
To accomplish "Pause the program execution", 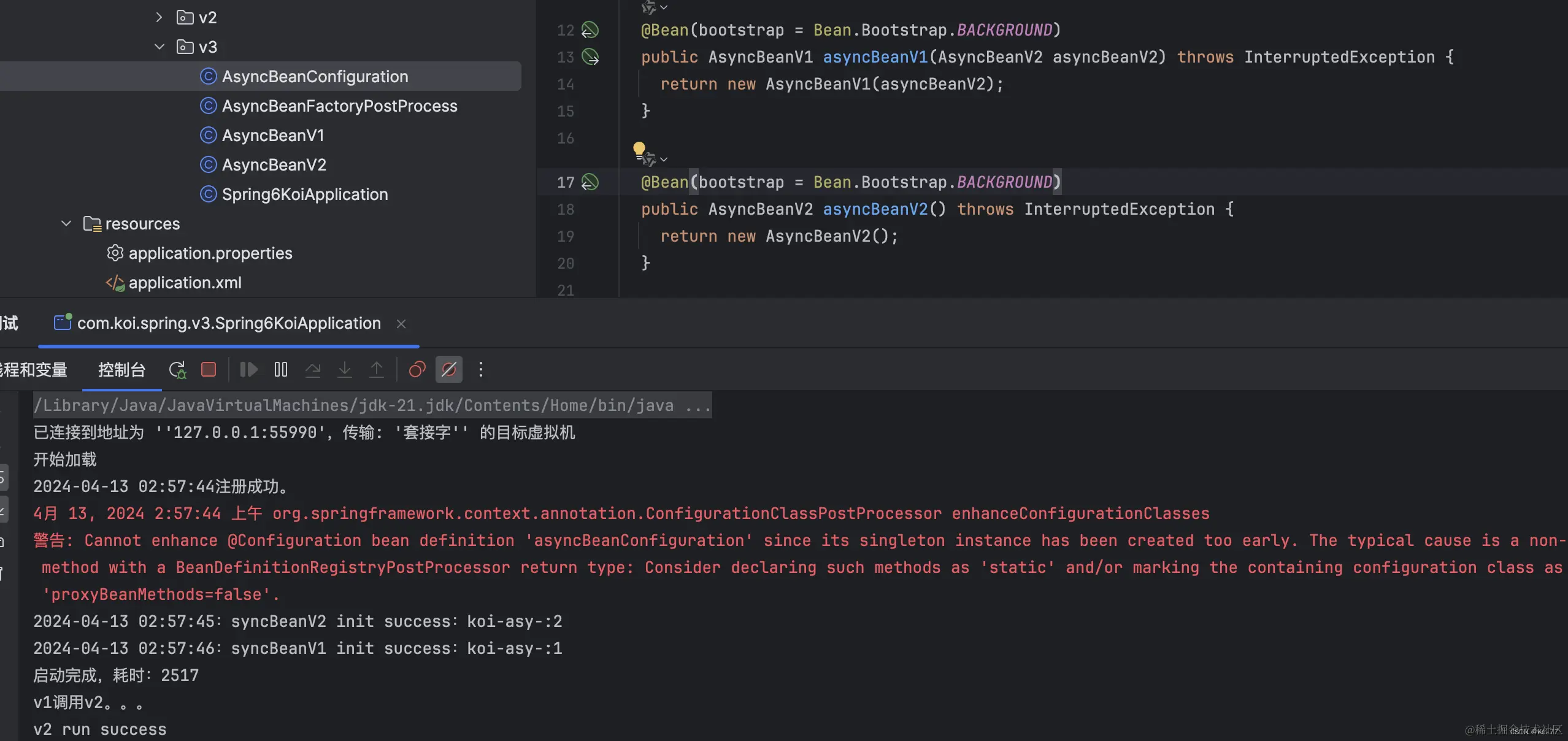I will tap(281, 369).
